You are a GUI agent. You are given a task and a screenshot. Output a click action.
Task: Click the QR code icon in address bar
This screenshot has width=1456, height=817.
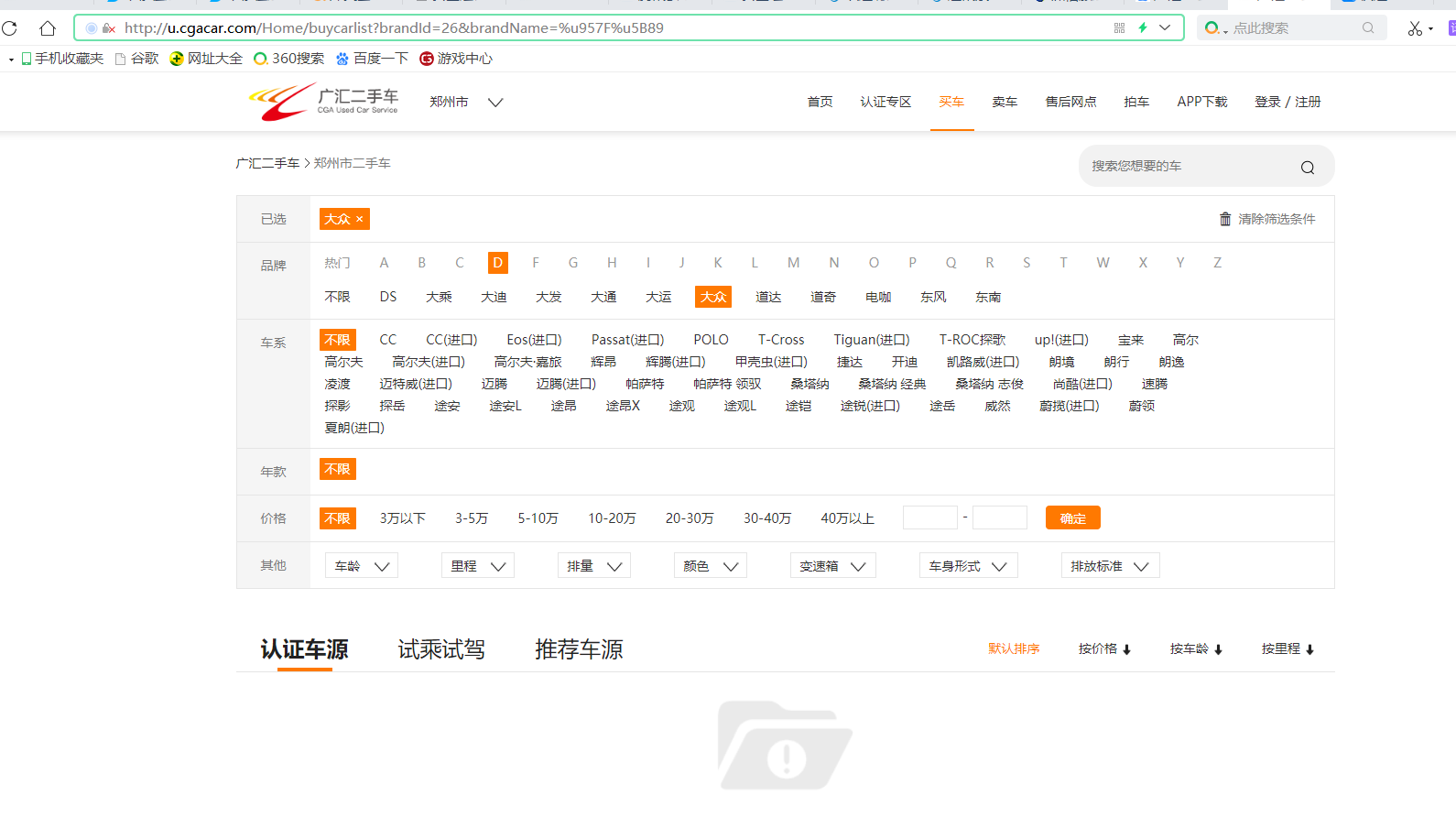(x=1119, y=28)
